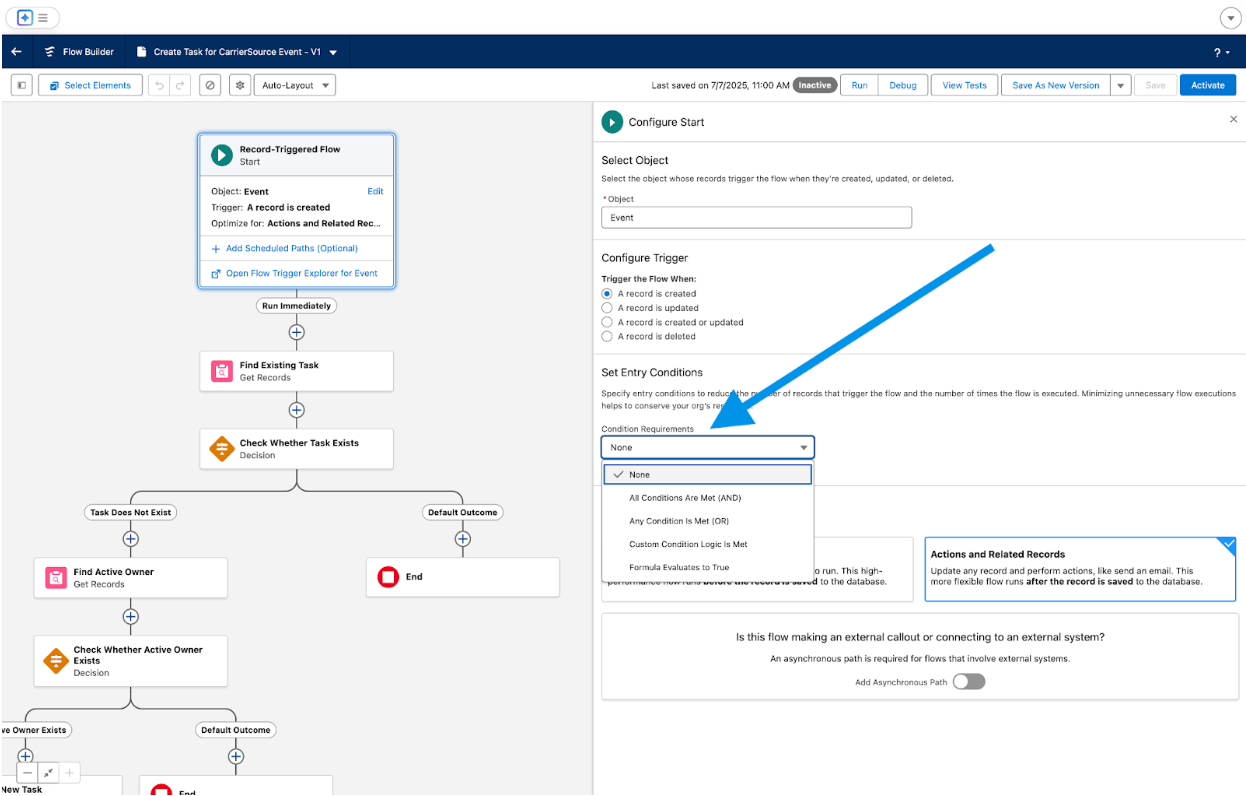Add element under Task Does Not Exist
The height and width of the screenshot is (796, 1246).
(x=130, y=539)
